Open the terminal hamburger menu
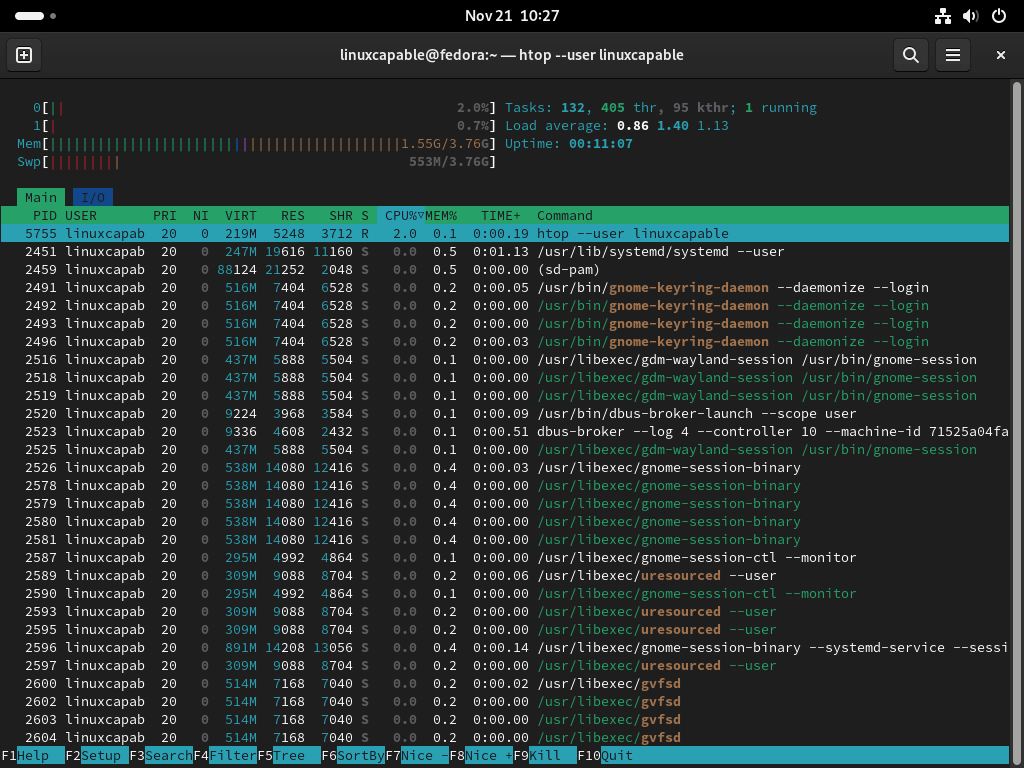1024x768 pixels. (x=952, y=55)
